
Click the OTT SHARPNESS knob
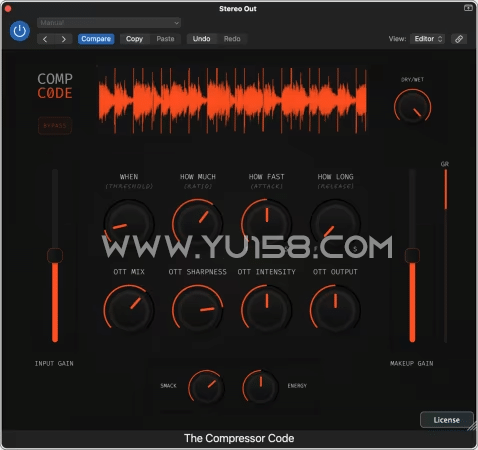tap(197, 309)
